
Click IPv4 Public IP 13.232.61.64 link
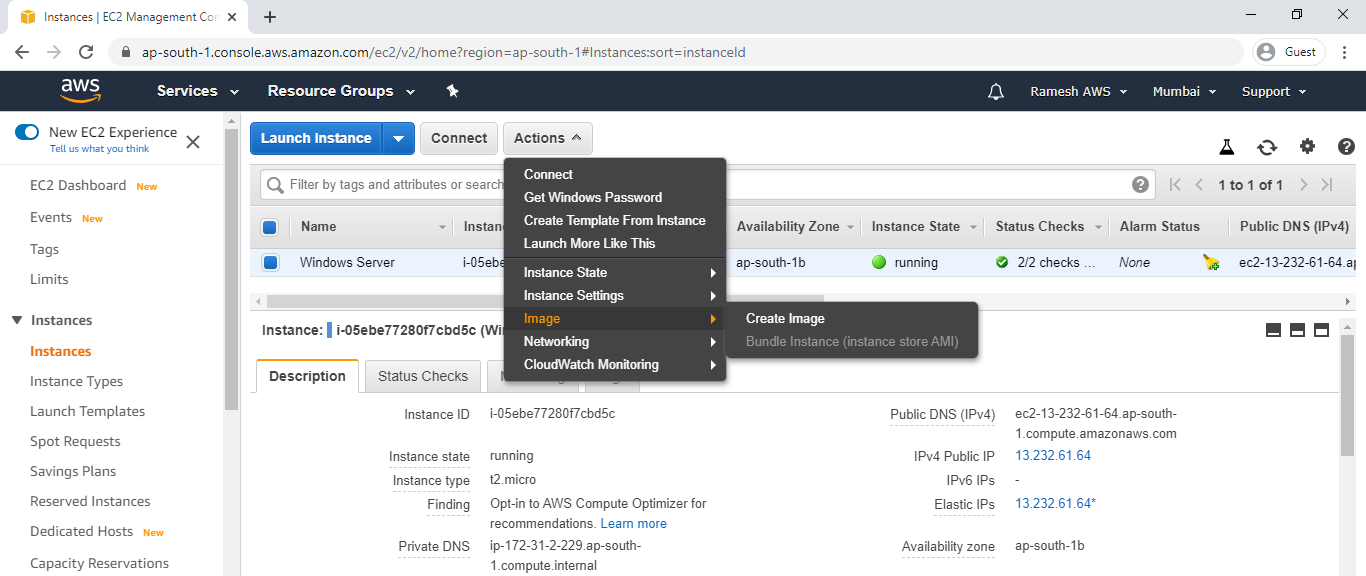click(1053, 455)
